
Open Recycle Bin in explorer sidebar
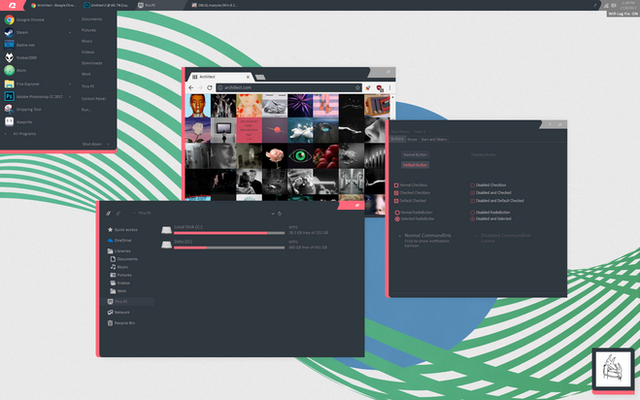[x=121, y=323]
